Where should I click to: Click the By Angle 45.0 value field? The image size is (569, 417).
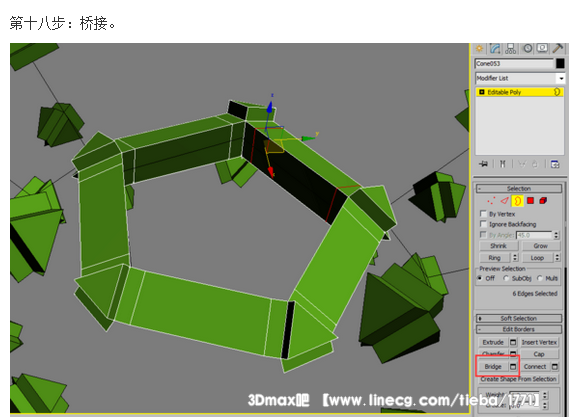coord(534,235)
